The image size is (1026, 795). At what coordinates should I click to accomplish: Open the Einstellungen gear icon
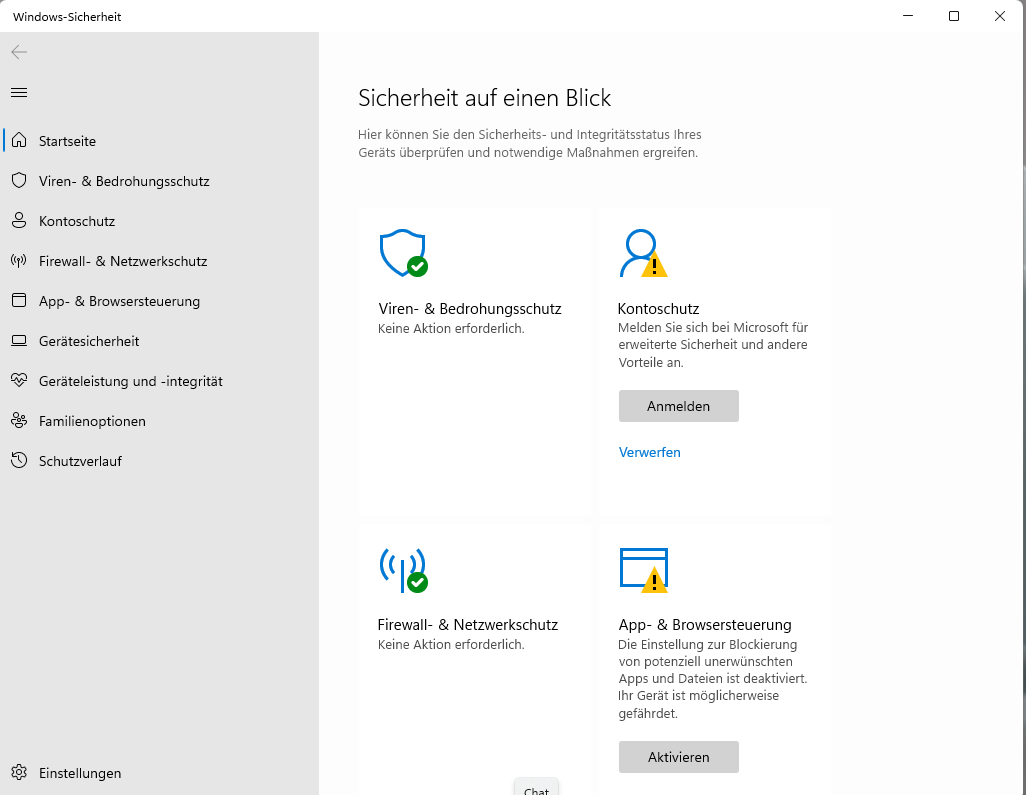click(18, 773)
